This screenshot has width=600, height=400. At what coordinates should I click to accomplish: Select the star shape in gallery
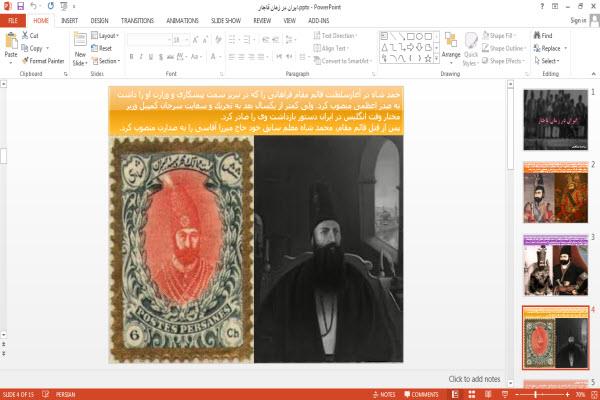428,59
